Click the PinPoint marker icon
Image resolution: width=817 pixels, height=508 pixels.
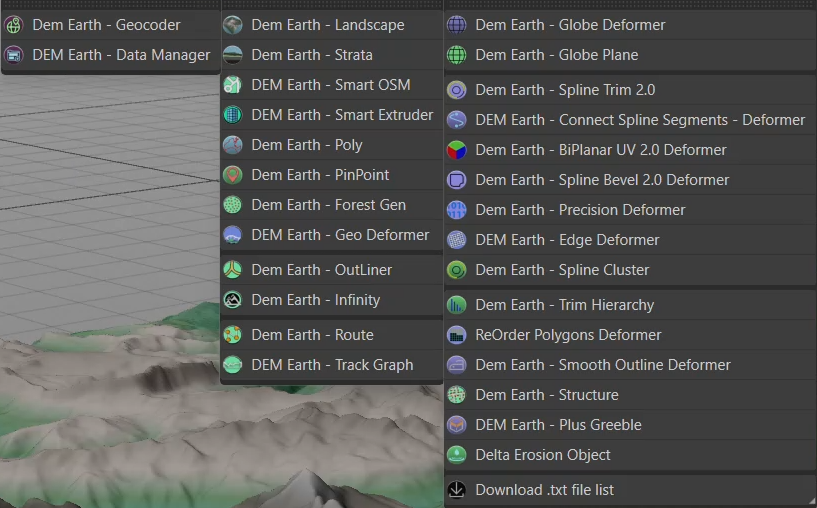(x=233, y=175)
